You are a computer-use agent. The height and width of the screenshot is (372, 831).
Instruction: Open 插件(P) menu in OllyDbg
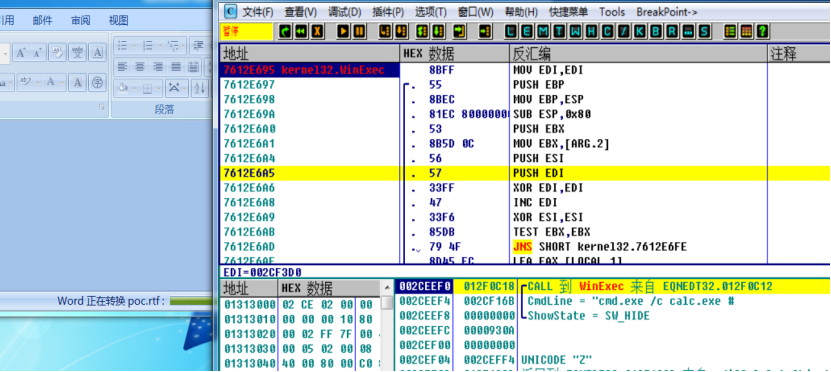[388, 12]
